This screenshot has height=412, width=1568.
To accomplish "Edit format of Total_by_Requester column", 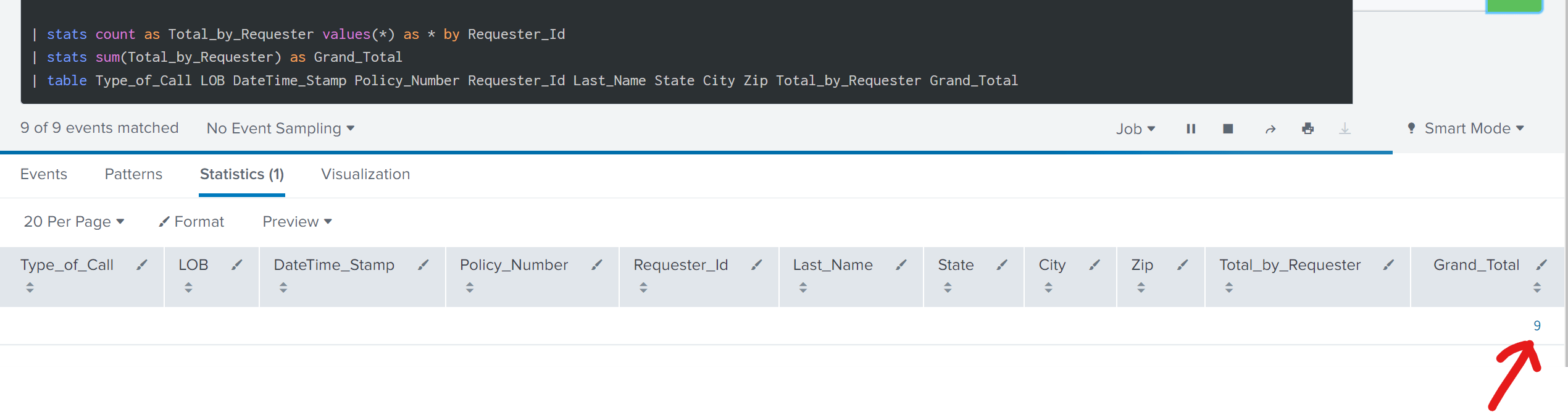I will pos(1388,265).
